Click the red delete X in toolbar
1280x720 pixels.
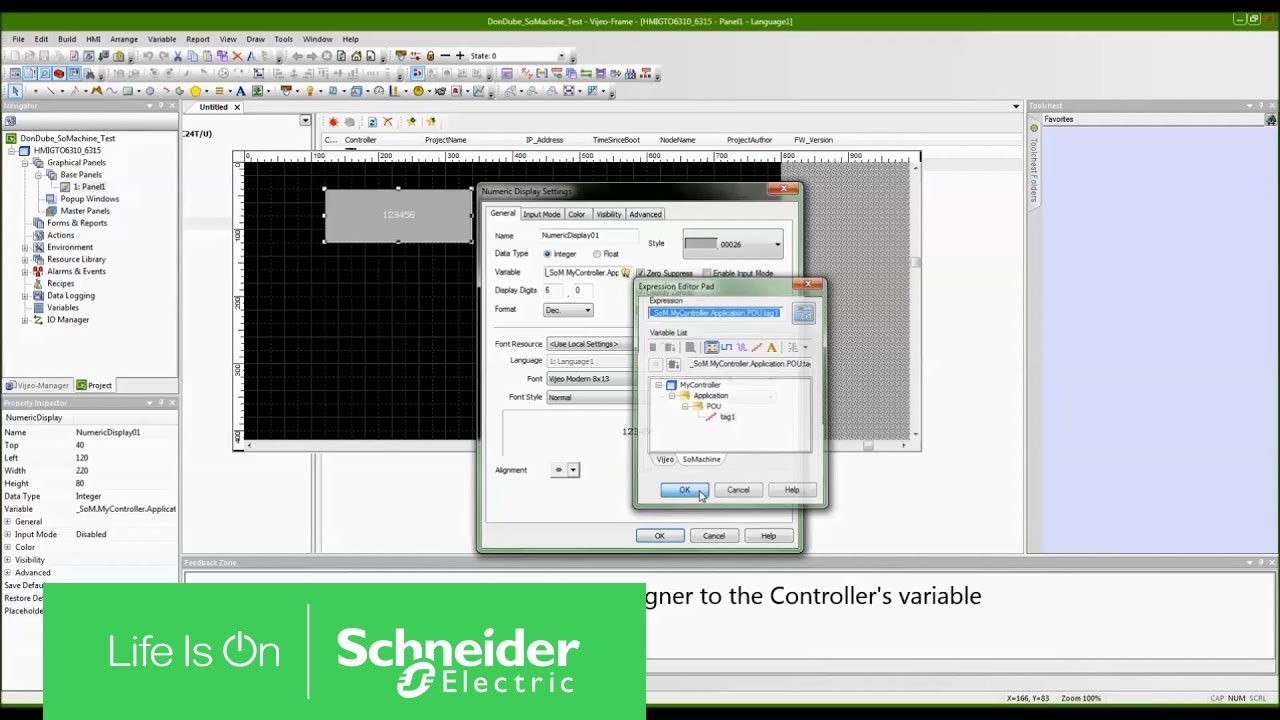pos(236,56)
